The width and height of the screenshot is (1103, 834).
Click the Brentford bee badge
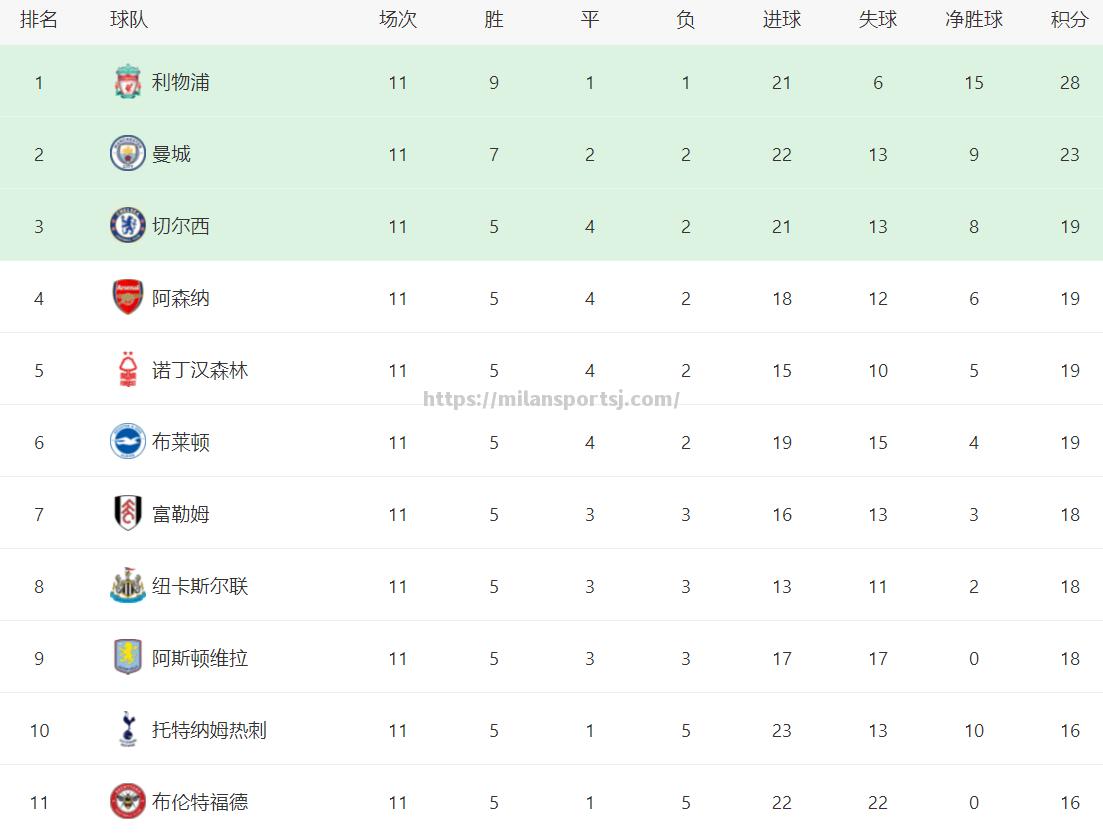click(127, 802)
